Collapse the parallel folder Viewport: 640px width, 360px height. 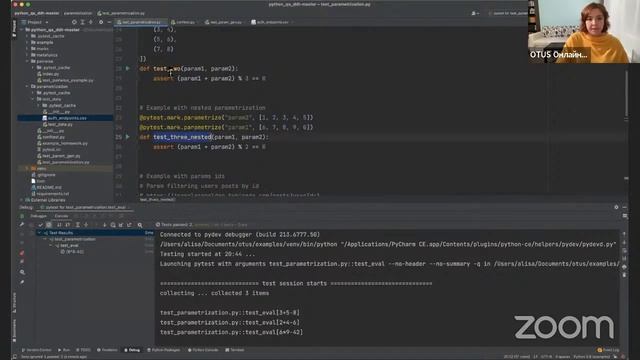(x=27, y=61)
